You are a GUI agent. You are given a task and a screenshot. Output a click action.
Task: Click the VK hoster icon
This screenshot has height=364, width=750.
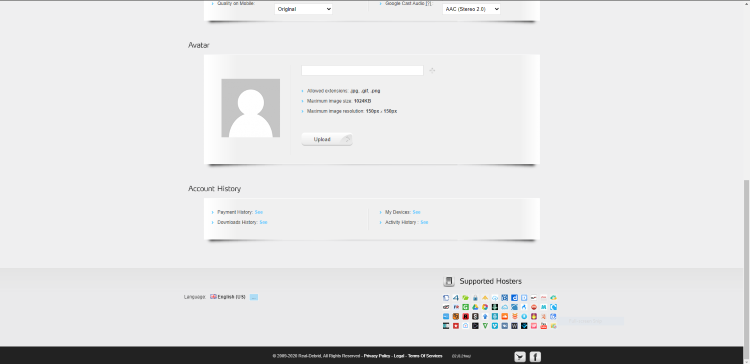tap(505, 326)
